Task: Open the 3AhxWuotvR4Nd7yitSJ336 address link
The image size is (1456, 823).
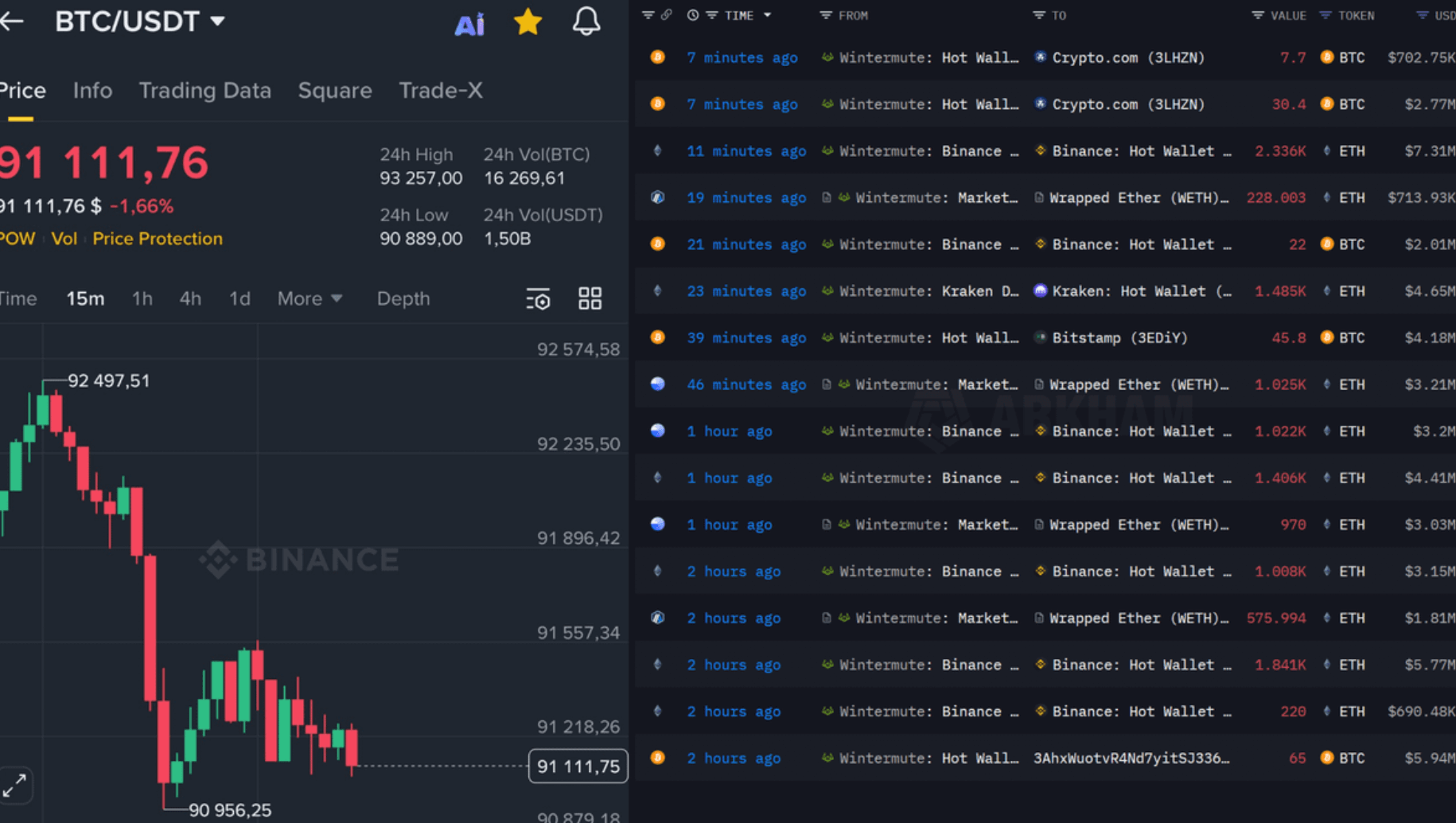Action: pos(1131,759)
